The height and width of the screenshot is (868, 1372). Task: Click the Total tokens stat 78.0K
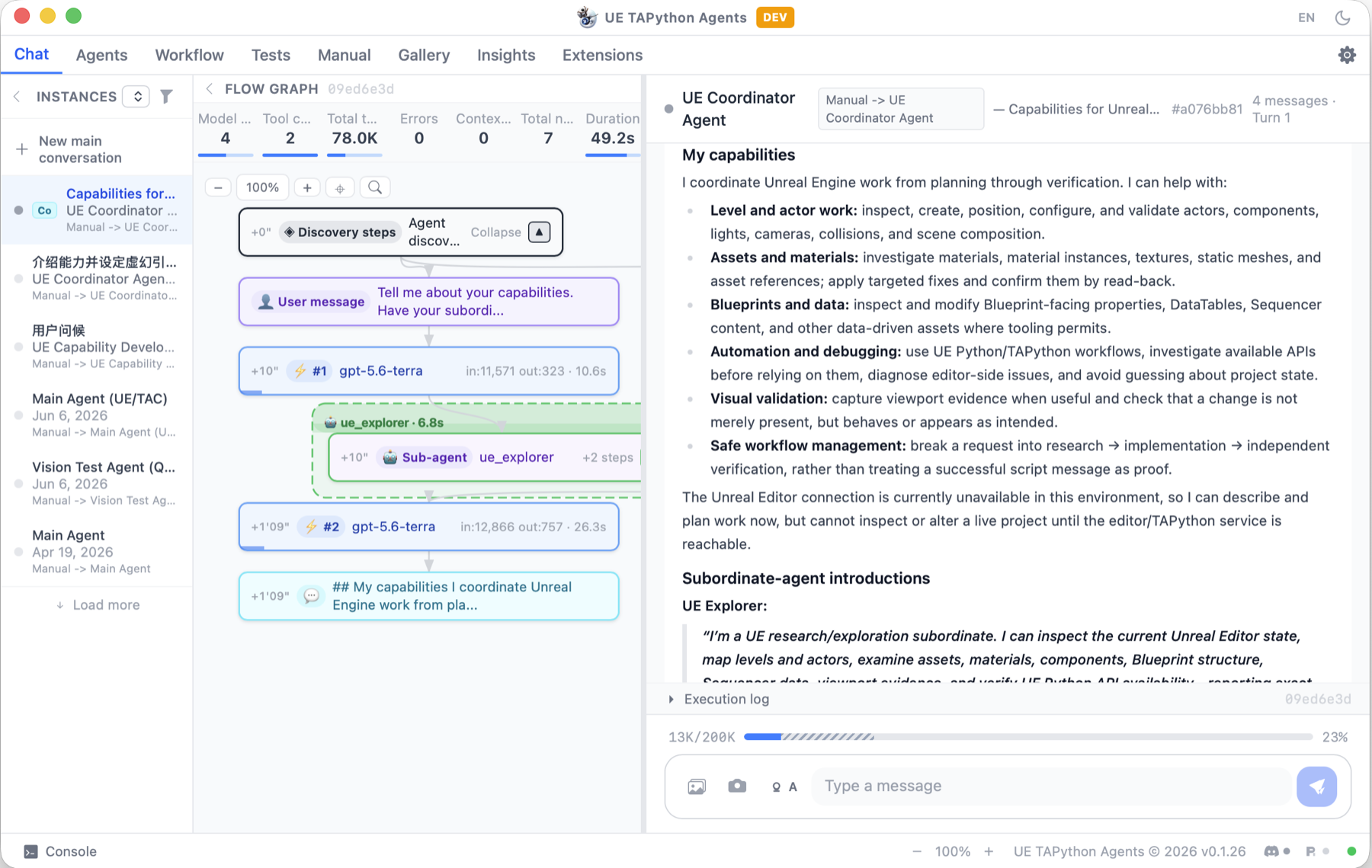point(354,133)
